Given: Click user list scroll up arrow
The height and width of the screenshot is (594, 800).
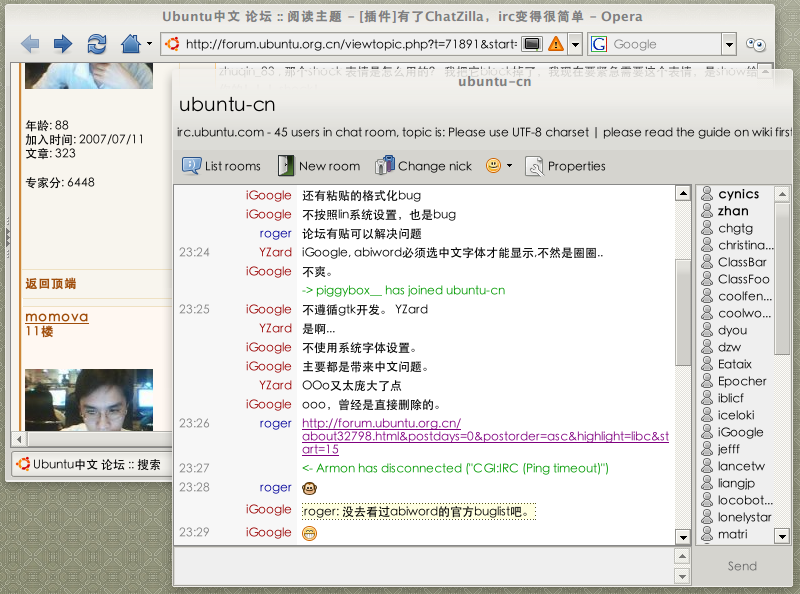Looking at the screenshot, I should point(782,194).
